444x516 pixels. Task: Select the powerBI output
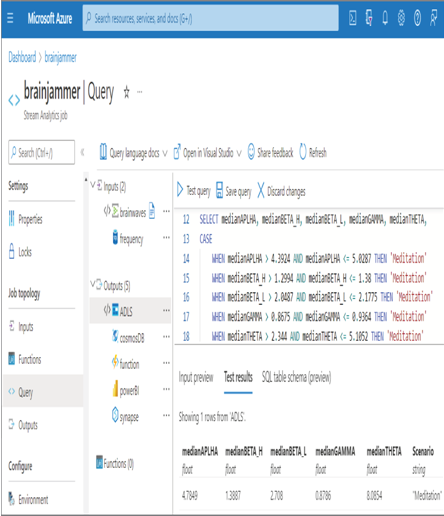click(x=126, y=389)
